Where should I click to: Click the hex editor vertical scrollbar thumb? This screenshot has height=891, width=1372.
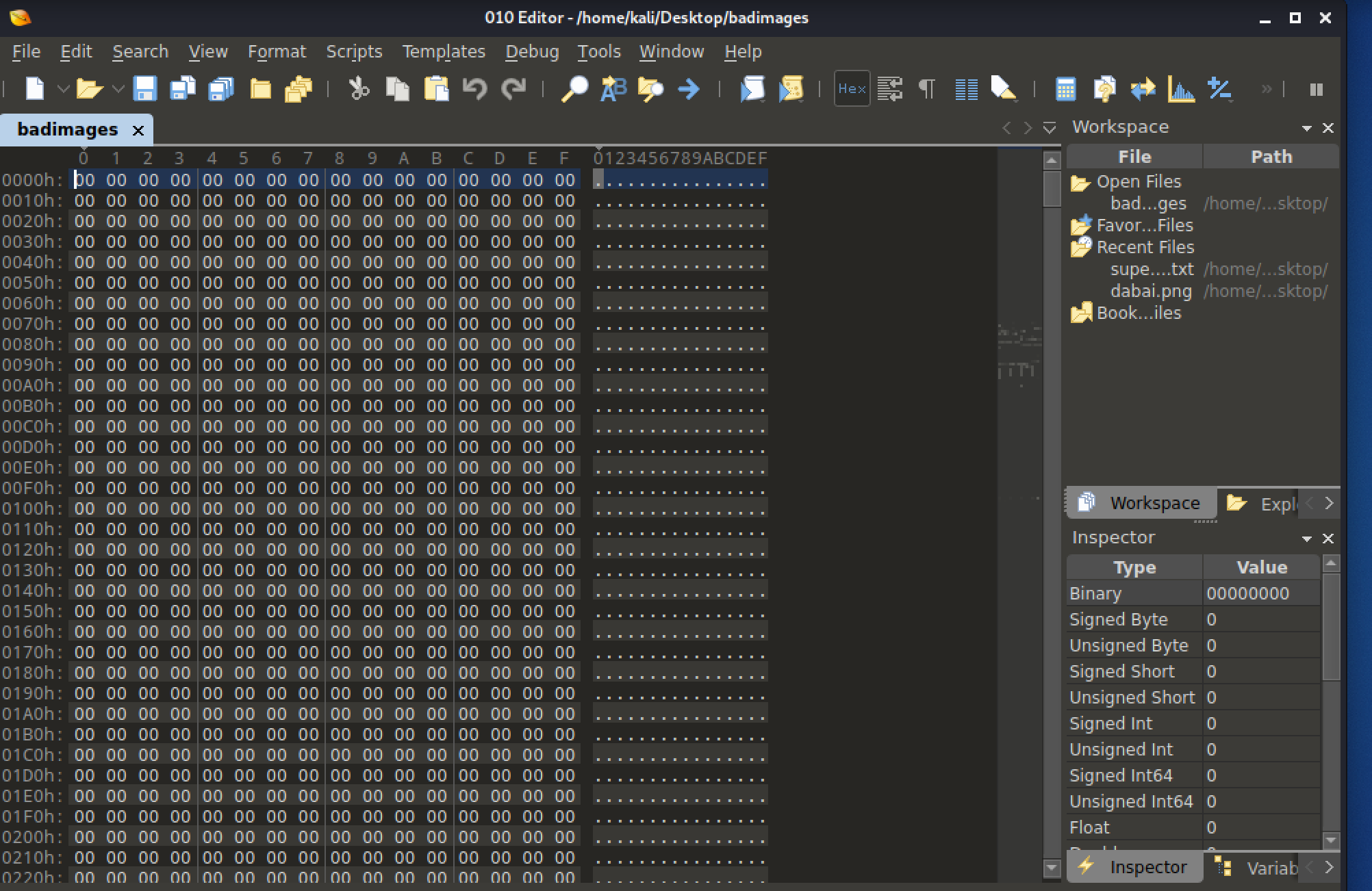point(1052,188)
